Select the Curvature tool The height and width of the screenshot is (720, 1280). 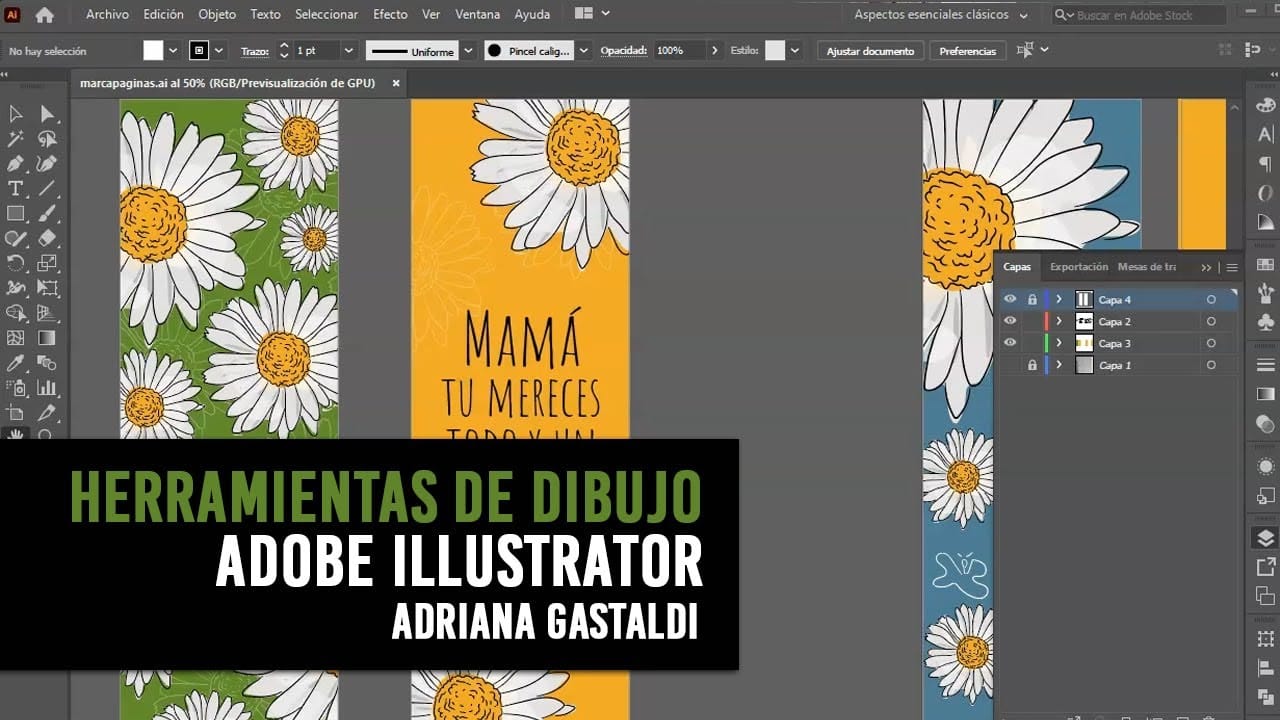click(47, 164)
